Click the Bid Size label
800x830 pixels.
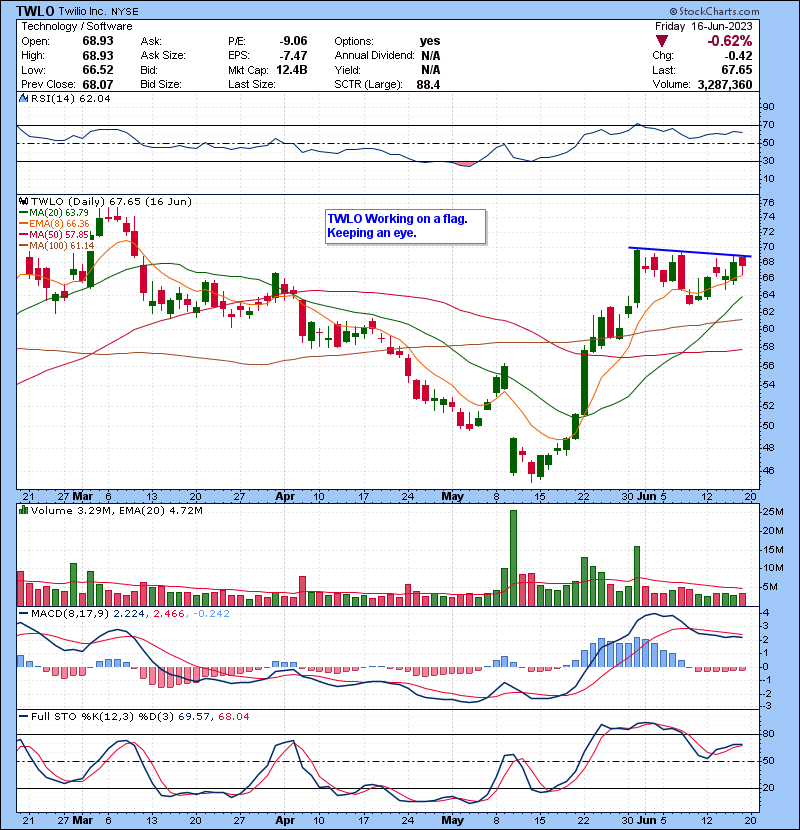(161, 85)
